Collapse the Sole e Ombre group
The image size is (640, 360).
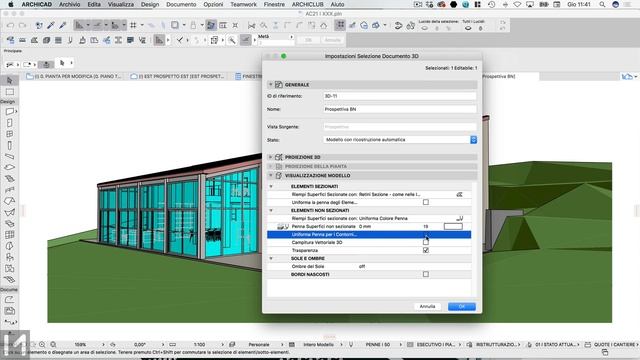coord(271,258)
